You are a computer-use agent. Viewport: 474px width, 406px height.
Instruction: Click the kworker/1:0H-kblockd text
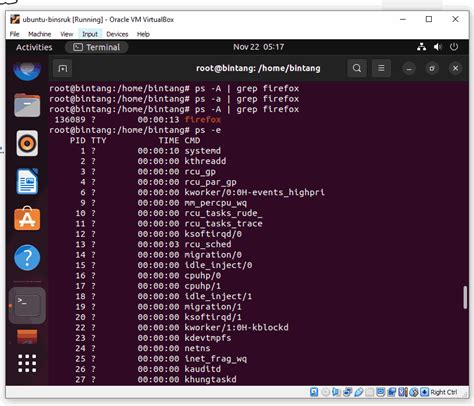tap(237, 327)
